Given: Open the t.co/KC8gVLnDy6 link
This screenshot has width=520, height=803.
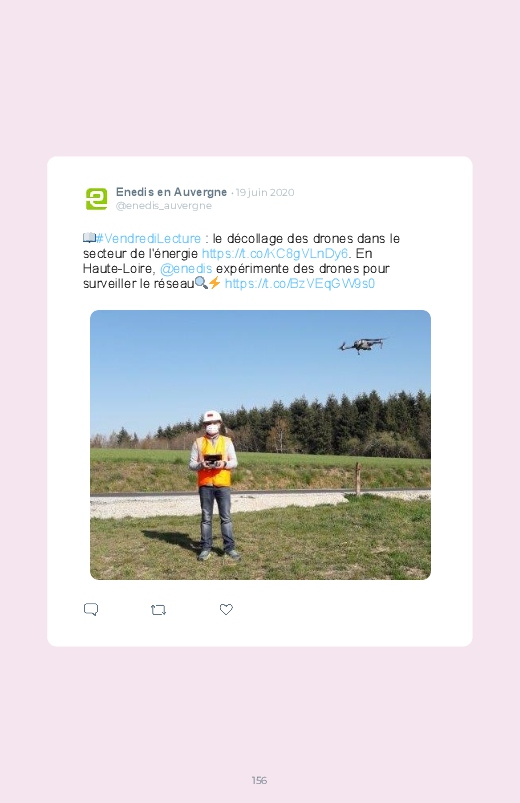Looking at the screenshot, I should [275, 253].
